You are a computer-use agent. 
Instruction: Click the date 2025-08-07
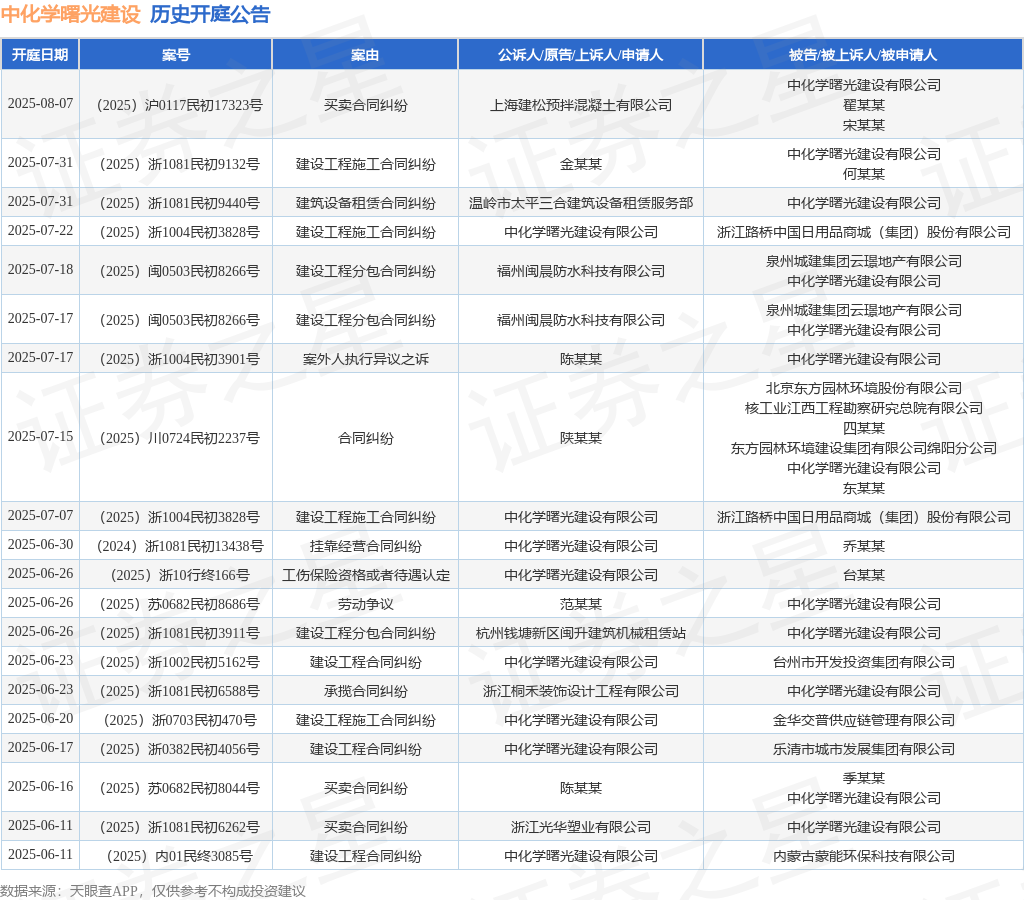coord(40,104)
